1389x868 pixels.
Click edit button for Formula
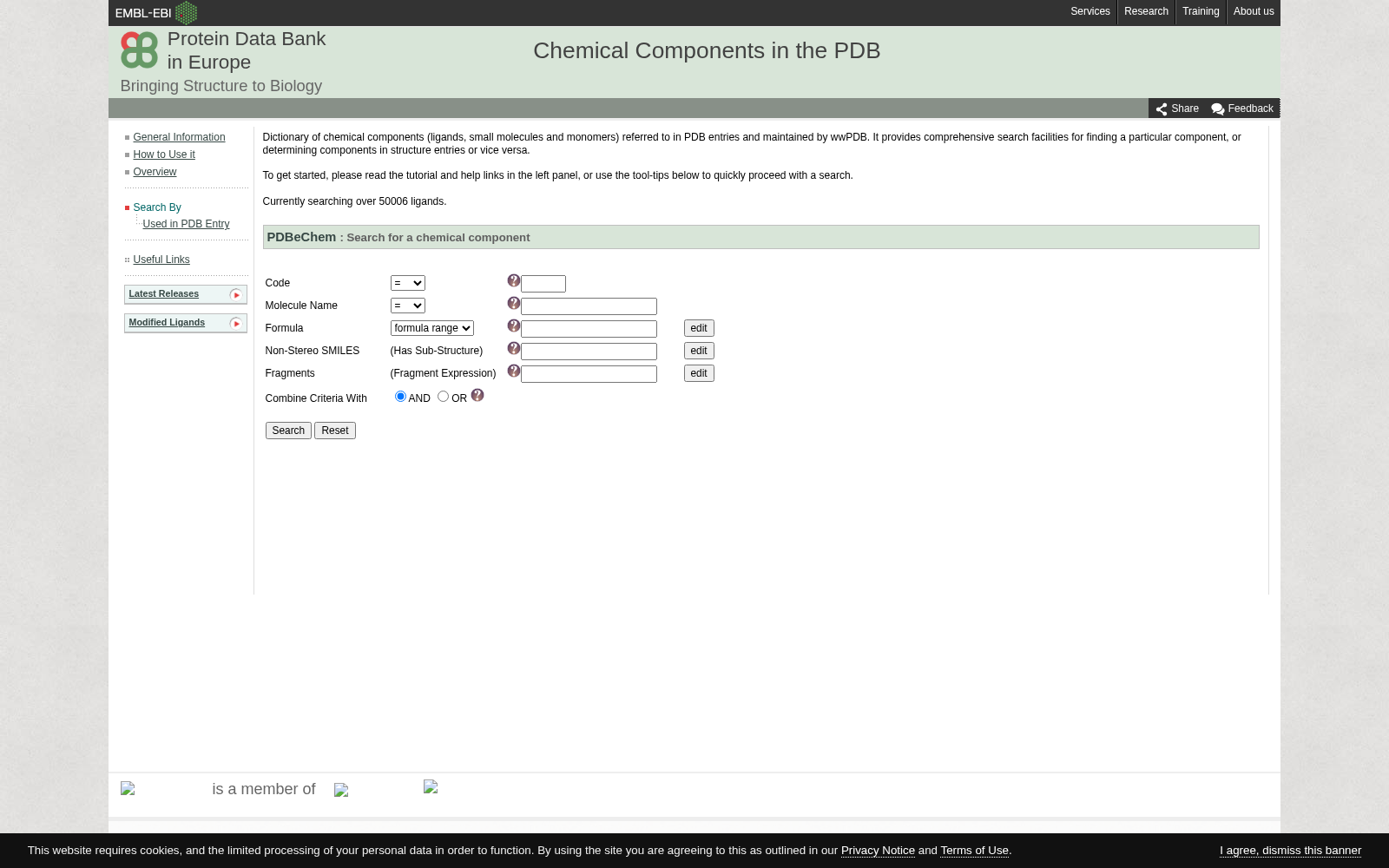click(699, 328)
